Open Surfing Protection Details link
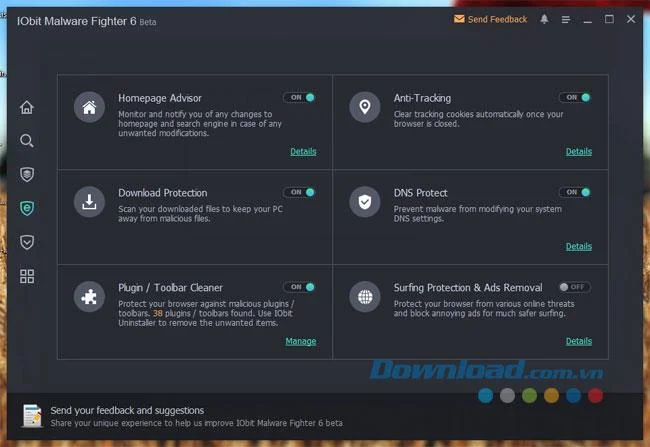 [579, 341]
